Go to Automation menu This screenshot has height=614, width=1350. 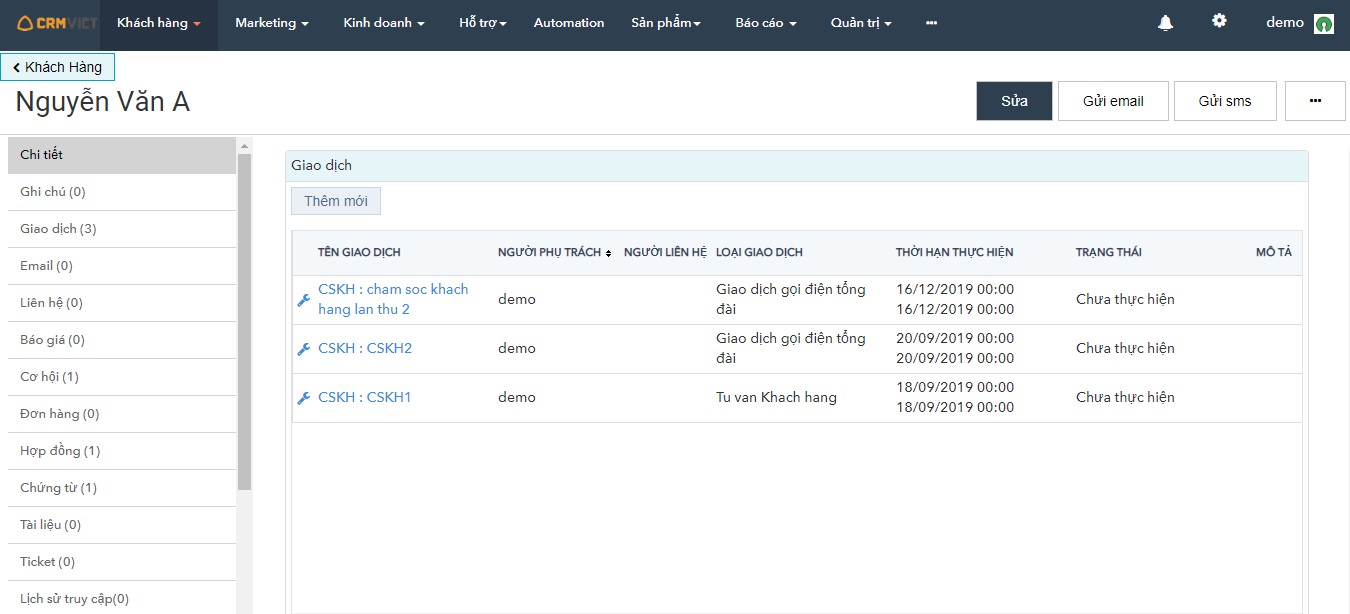tap(569, 22)
